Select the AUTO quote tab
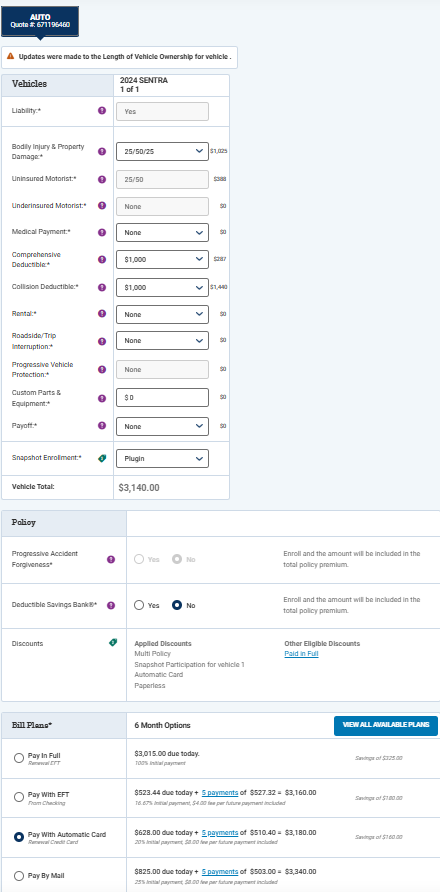 click(x=40, y=22)
